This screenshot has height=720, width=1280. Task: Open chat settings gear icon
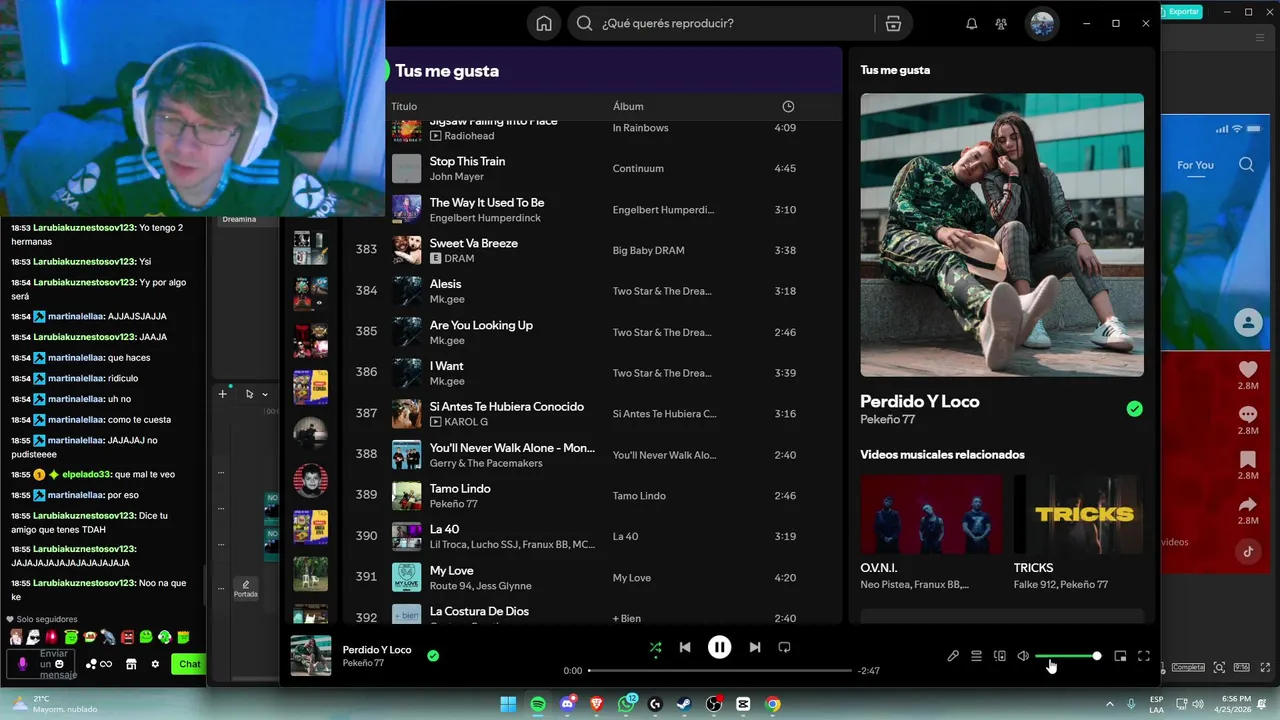click(x=155, y=664)
